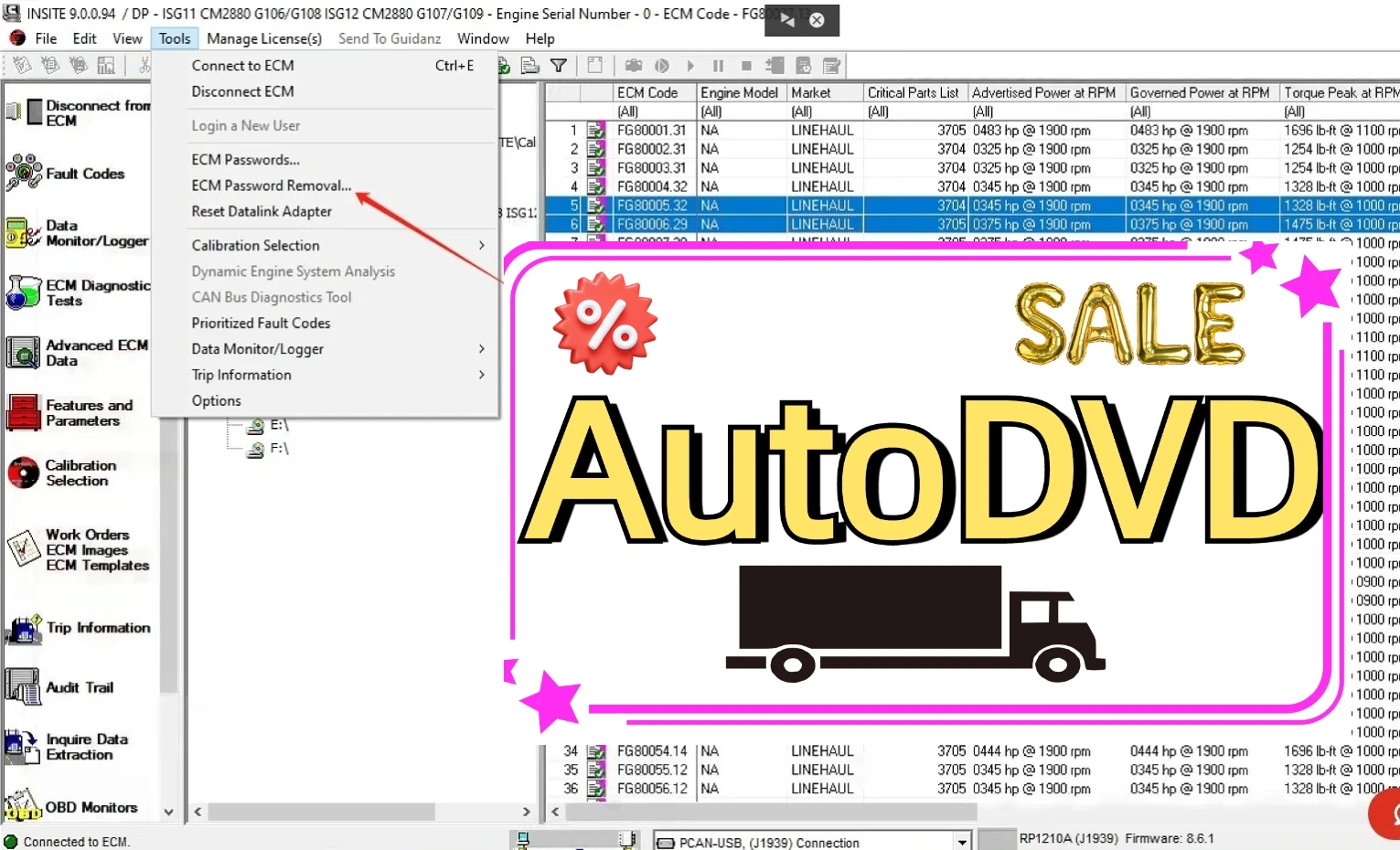Click the camera snapshot toolbar icon

(633, 66)
